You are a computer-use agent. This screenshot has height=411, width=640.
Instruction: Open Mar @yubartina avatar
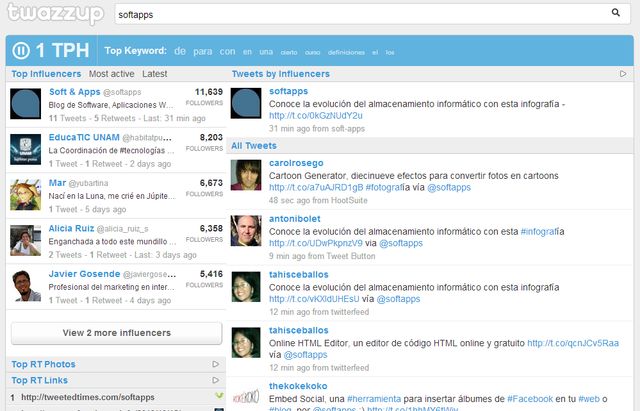pos(25,195)
